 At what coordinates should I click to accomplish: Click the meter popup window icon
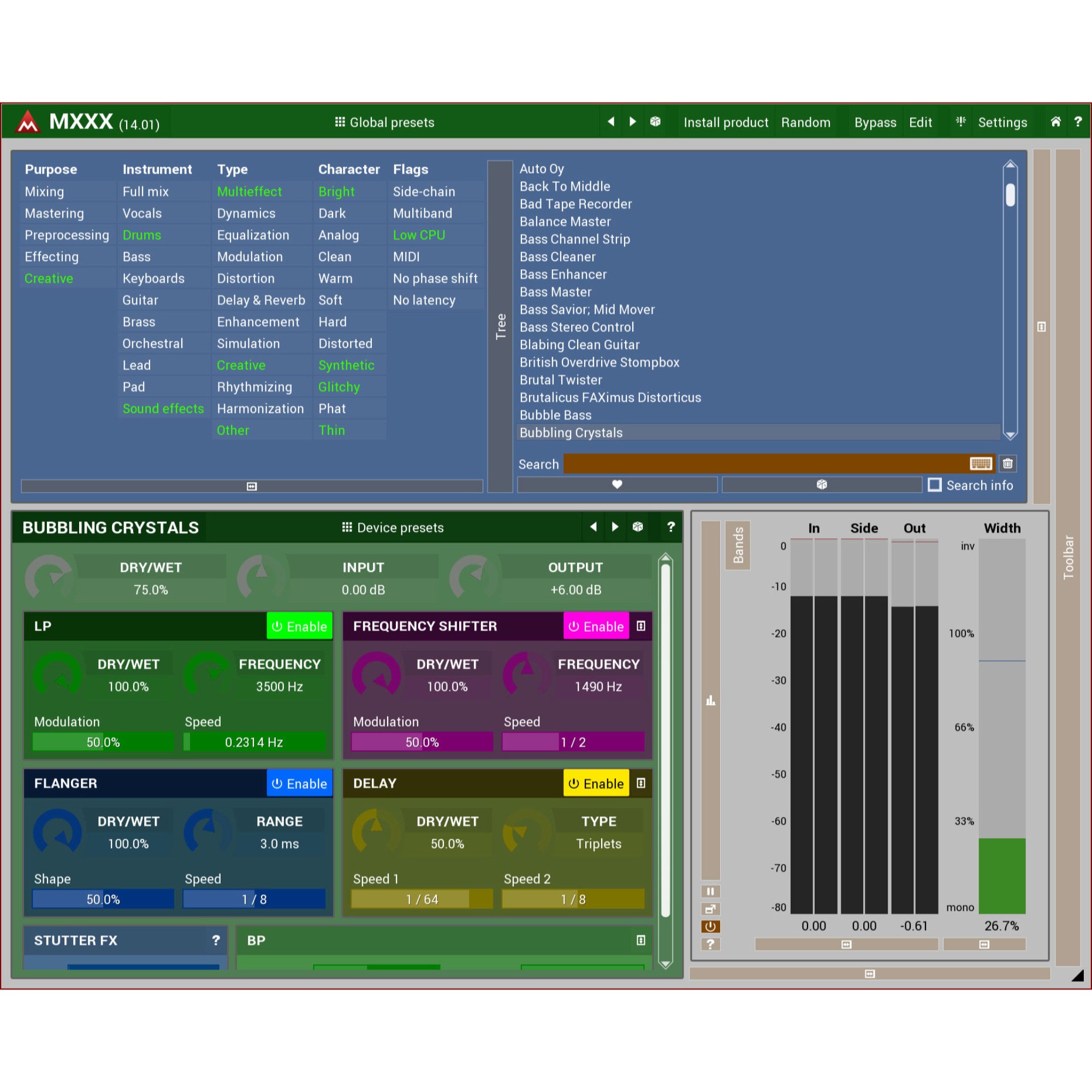[710, 909]
